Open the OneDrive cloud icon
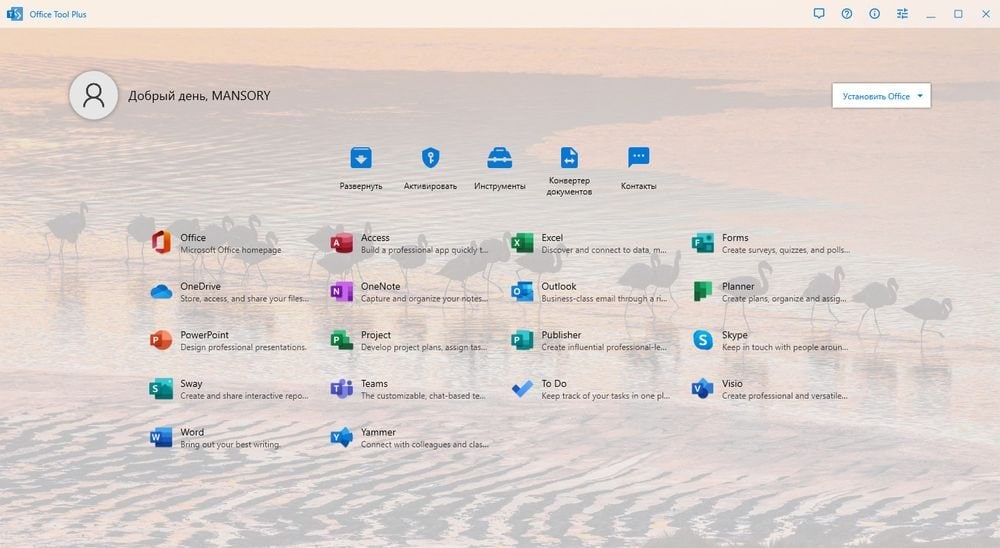This screenshot has width=1000, height=548. point(161,292)
